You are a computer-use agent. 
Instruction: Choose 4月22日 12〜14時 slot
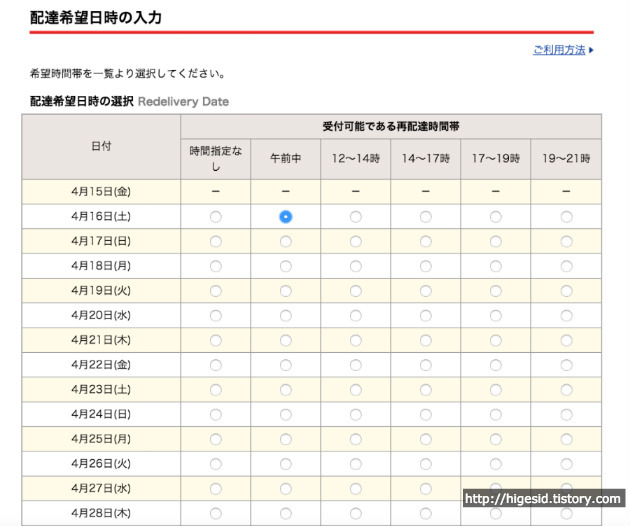tap(356, 365)
